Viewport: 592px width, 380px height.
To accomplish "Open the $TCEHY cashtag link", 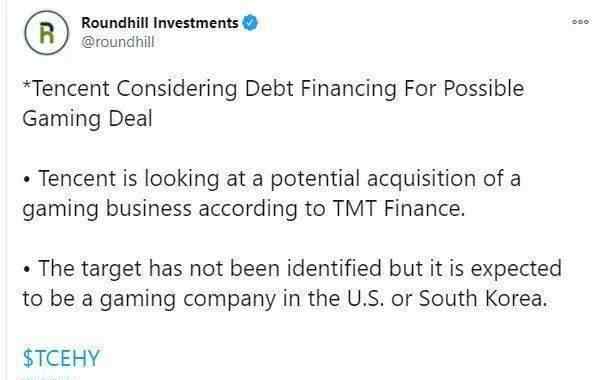I will click(x=62, y=358).
